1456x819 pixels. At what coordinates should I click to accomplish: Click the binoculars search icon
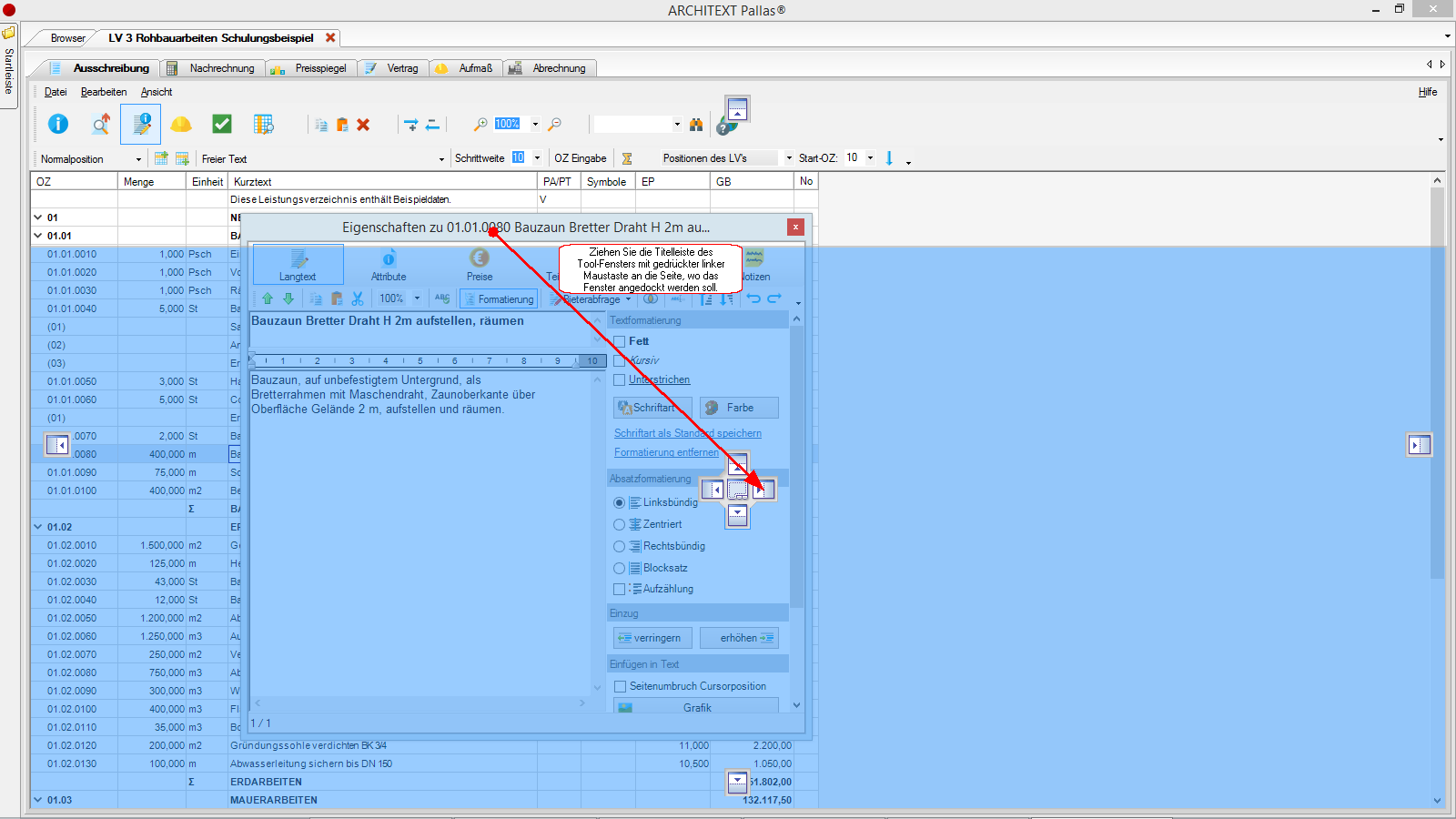[696, 124]
